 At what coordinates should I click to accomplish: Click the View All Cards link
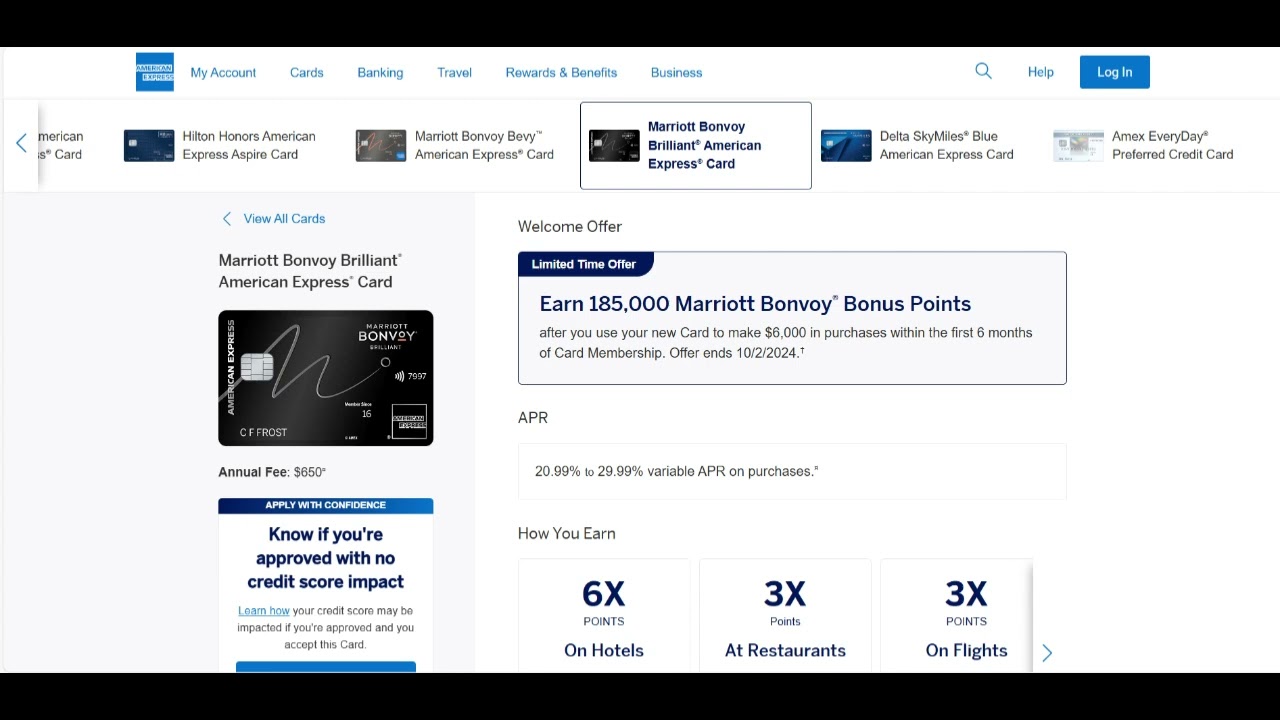pyautogui.click(x=284, y=218)
